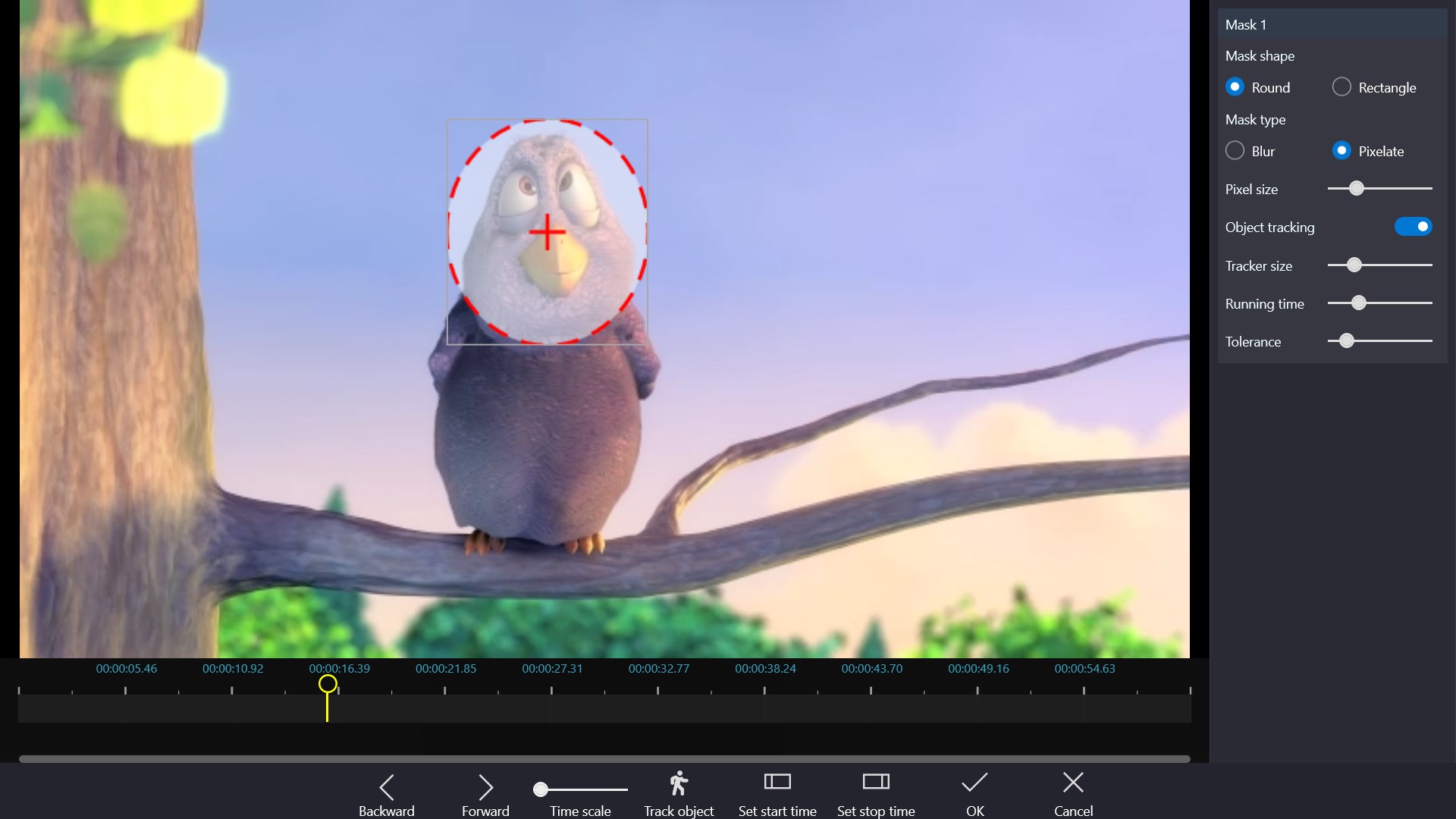Screen dimensions: 1456x819
Task: Click the Cancel cross icon
Action: tap(1074, 783)
